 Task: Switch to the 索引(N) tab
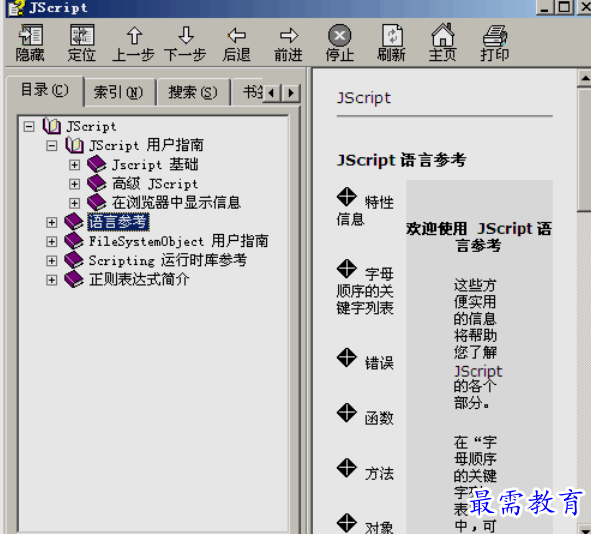119,92
